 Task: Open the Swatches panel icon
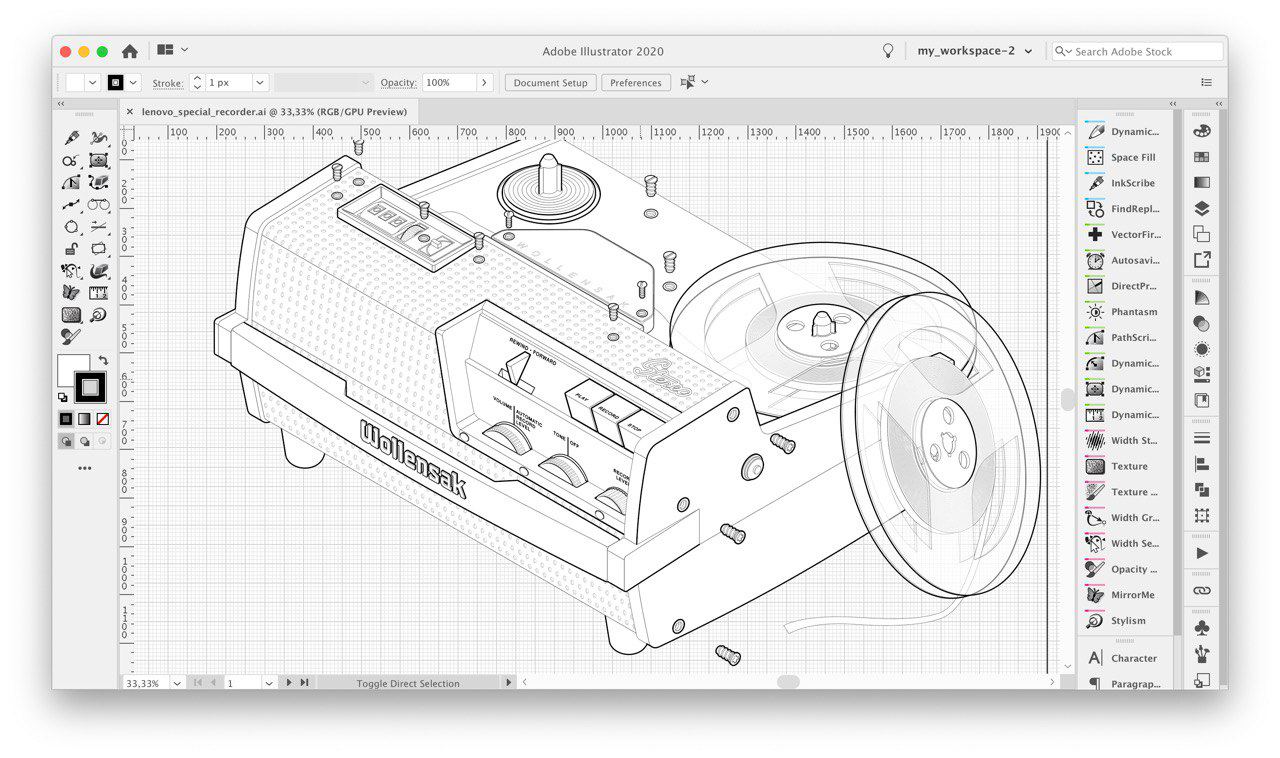[x=1201, y=157]
